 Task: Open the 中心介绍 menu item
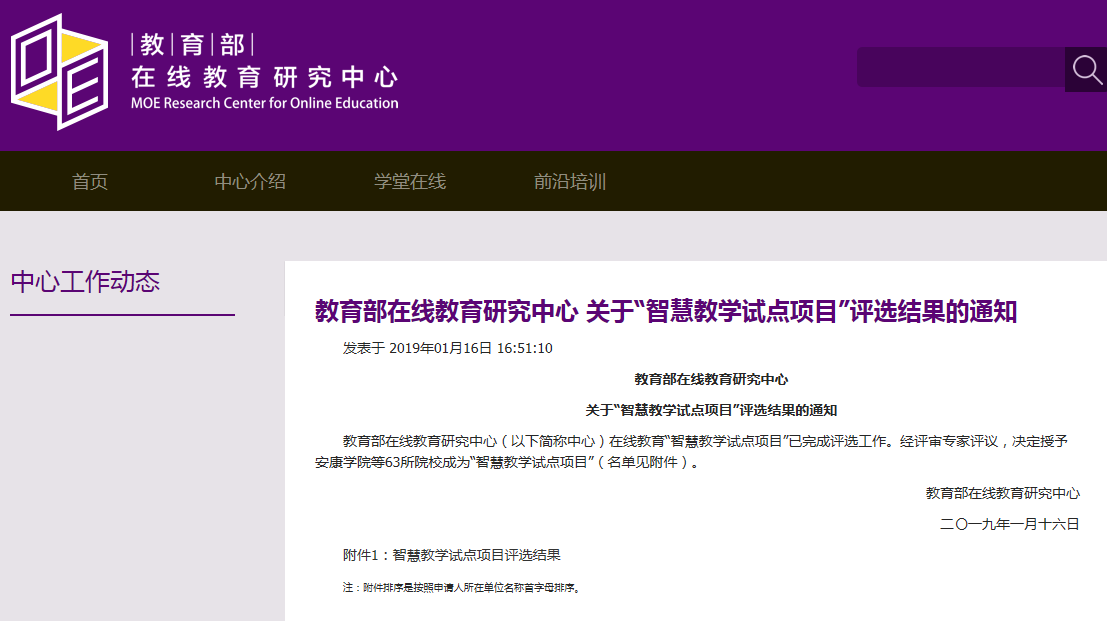[x=250, y=182]
